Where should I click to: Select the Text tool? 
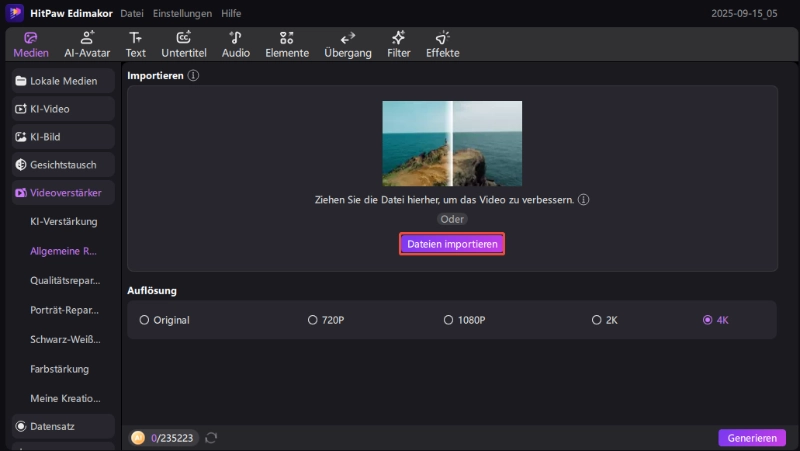[x=136, y=45]
